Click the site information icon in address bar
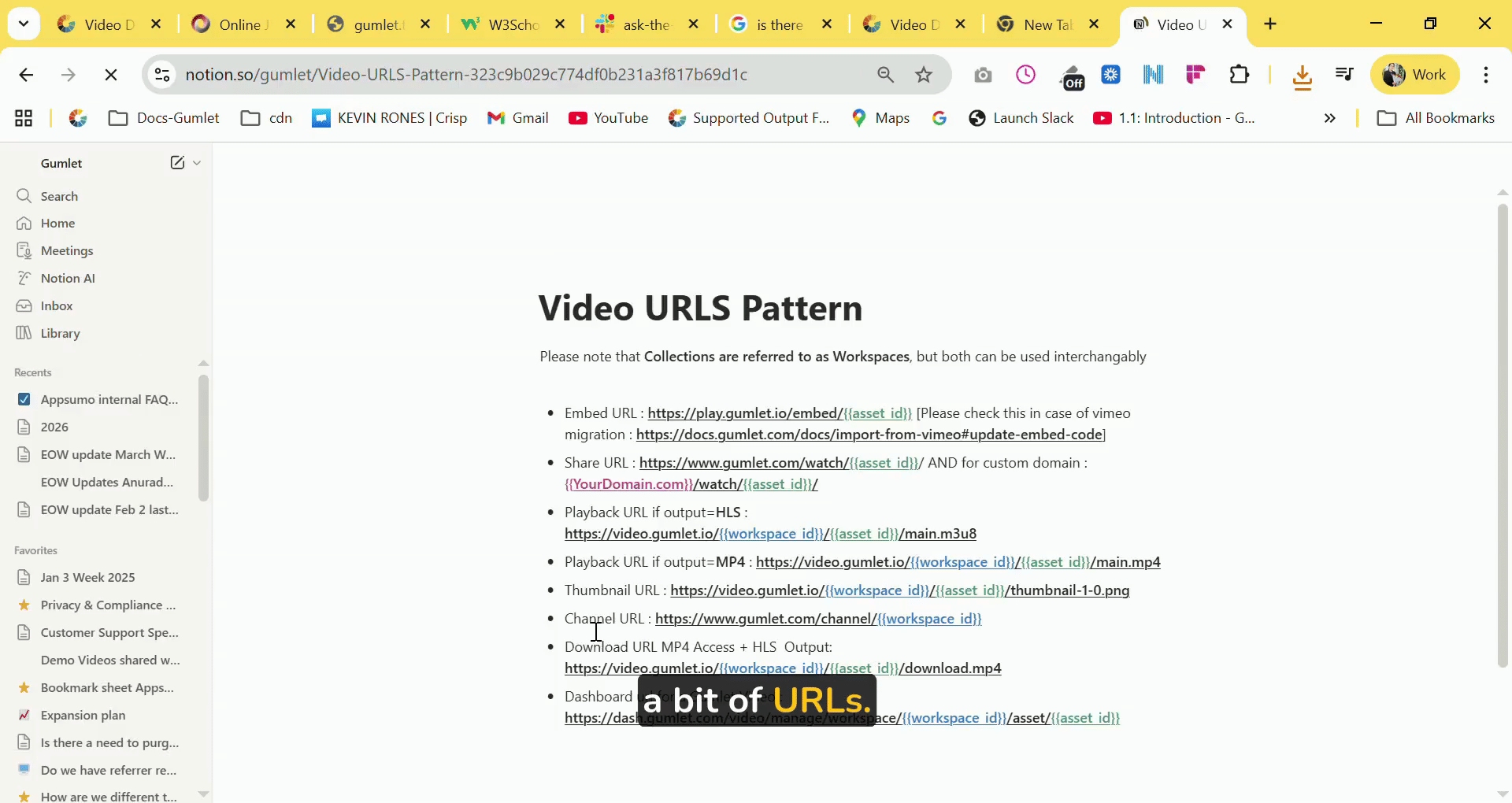This screenshot has width=1512, height=803. 162,75
